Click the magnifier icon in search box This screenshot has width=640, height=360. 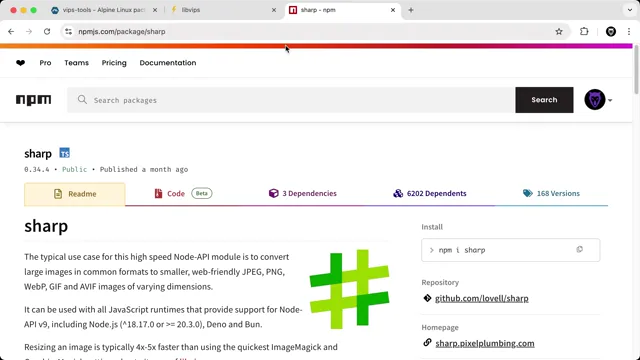[x=82, y=100]
